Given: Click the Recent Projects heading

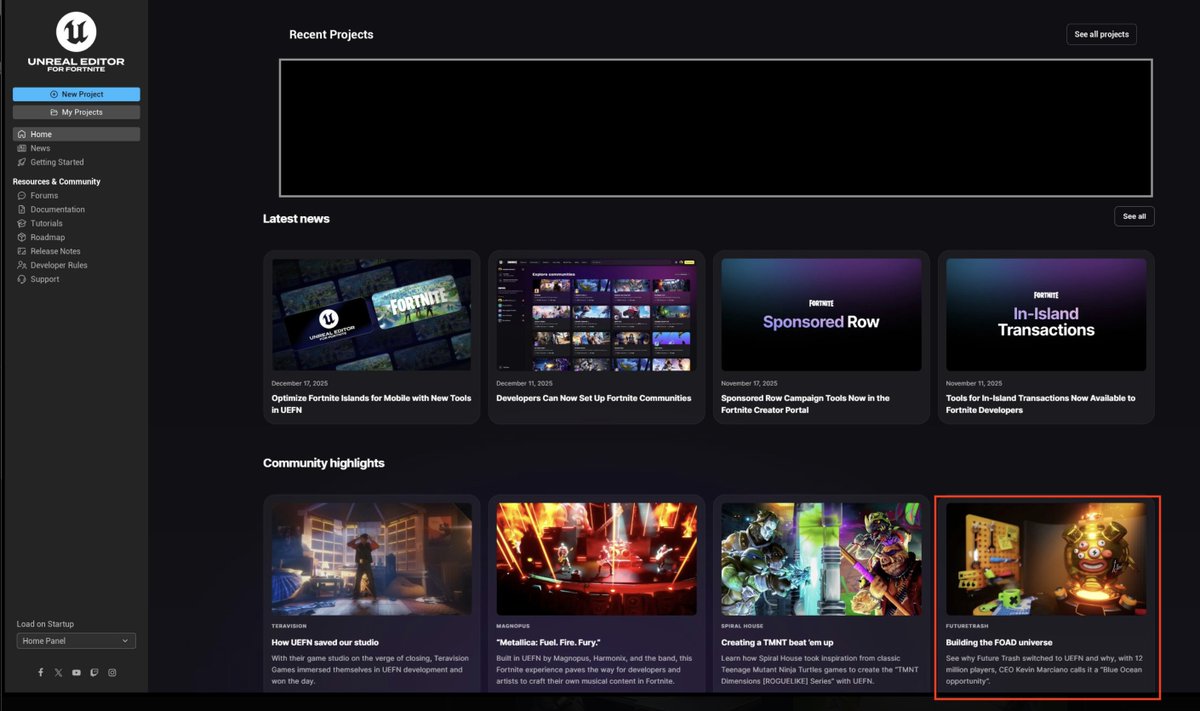Looking at the screenshot, I should 331,34.
